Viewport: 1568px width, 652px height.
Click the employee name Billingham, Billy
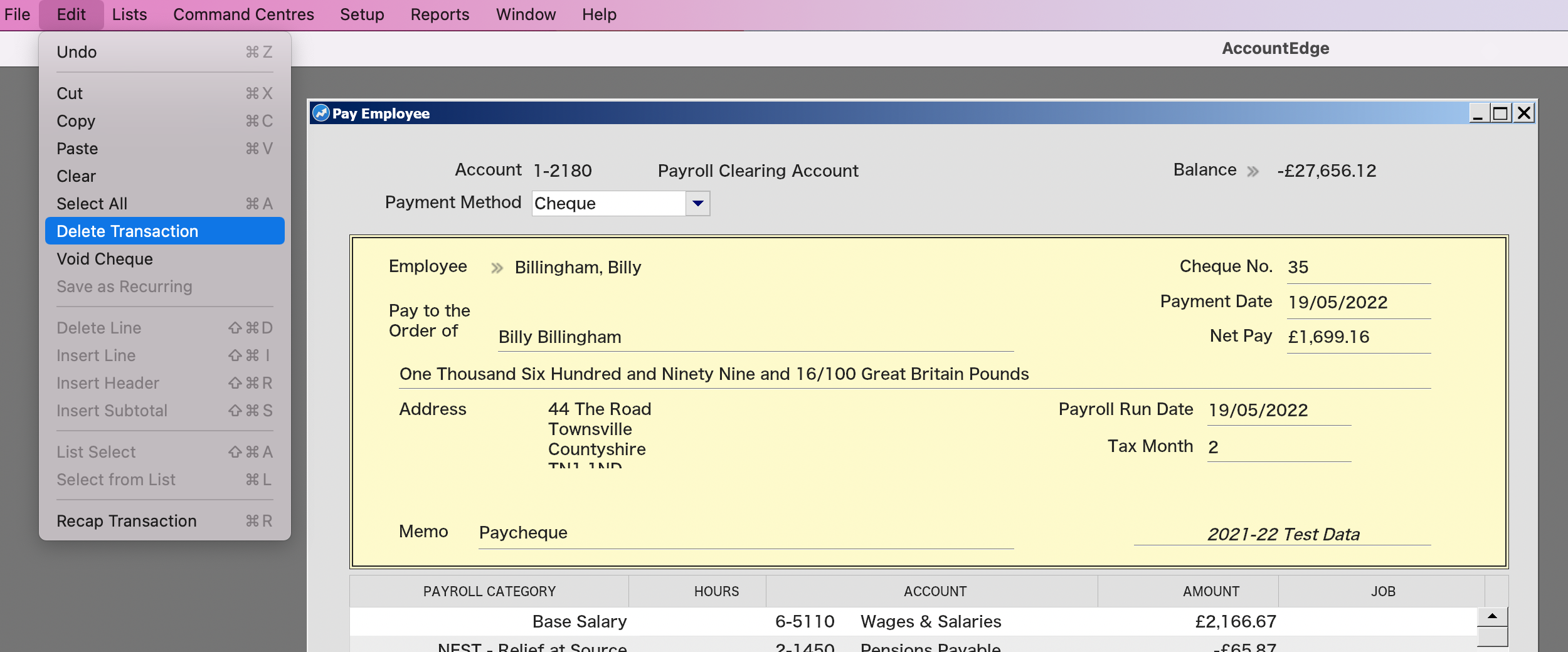click(578, 268)
